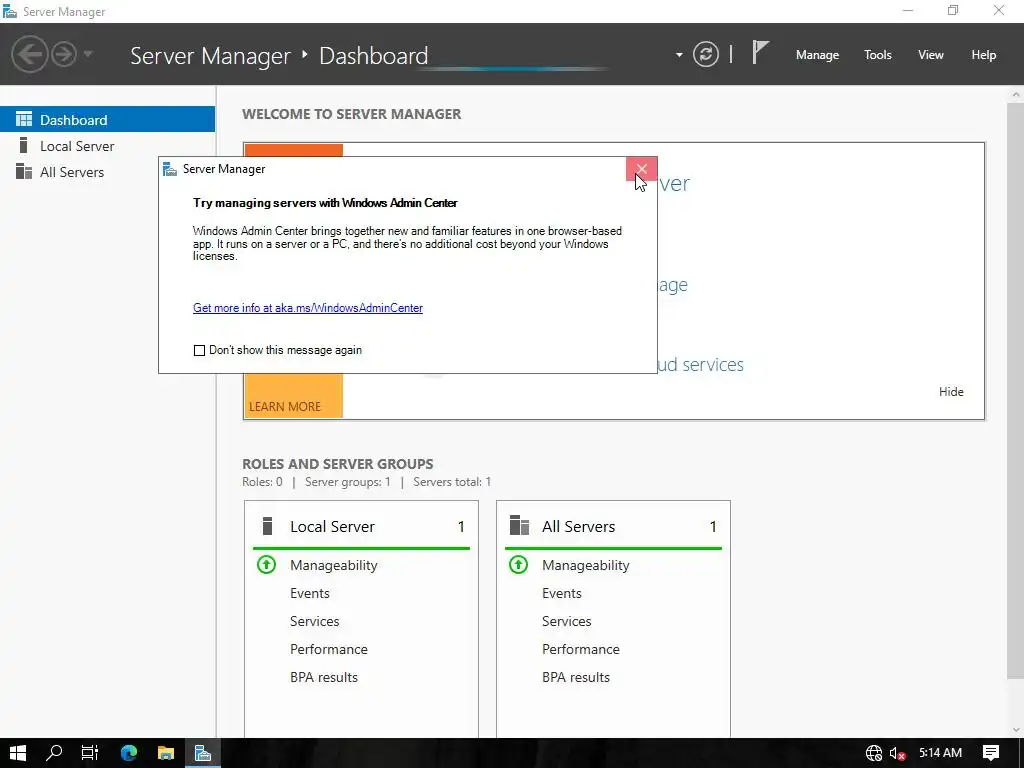This screenshot has height=768, width=1024.
Task: Click Server Manager taskbar icon
Action: [x=202, y=753]
